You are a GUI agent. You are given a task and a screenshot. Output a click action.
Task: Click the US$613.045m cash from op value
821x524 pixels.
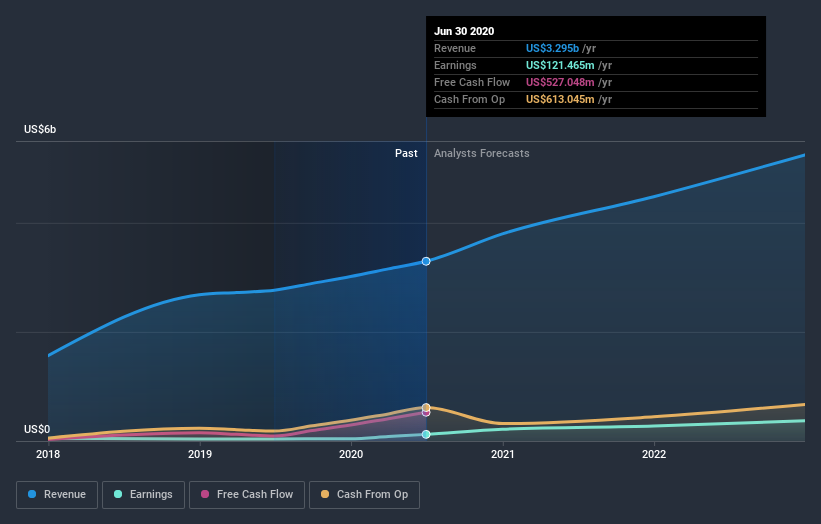pos(560,99)
